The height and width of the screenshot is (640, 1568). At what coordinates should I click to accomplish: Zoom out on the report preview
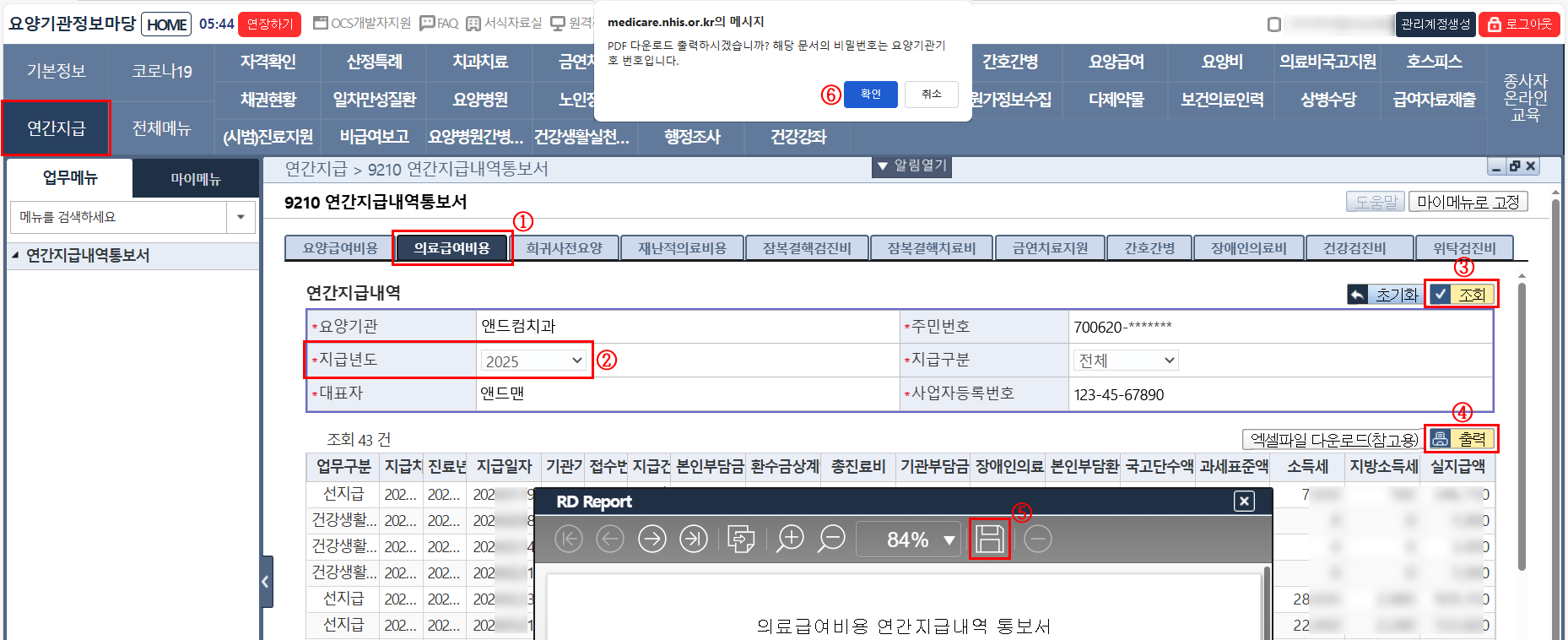(832, 539)
